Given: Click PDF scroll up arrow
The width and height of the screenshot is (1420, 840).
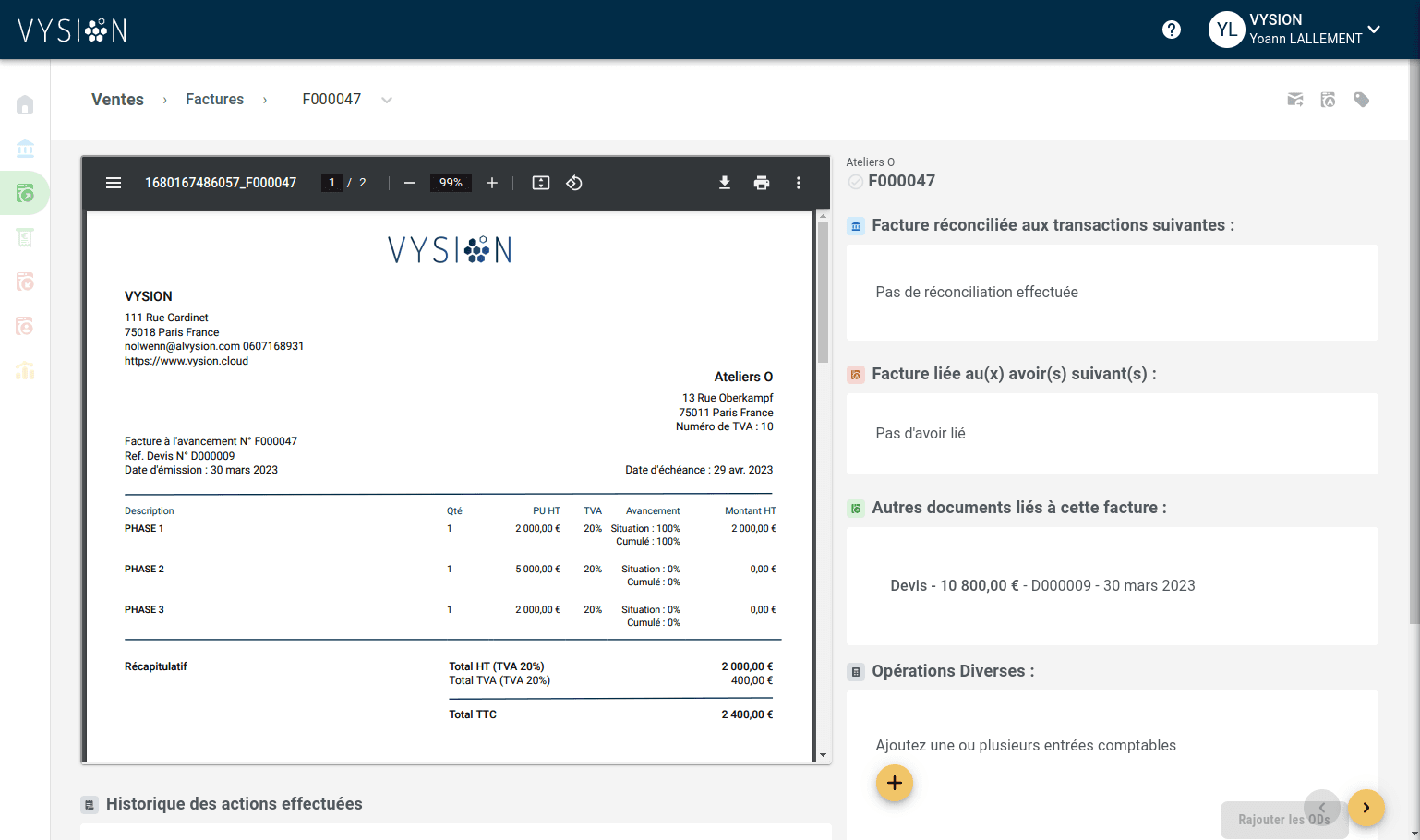Looking at the screenshot, I should [x=824, y=217].
